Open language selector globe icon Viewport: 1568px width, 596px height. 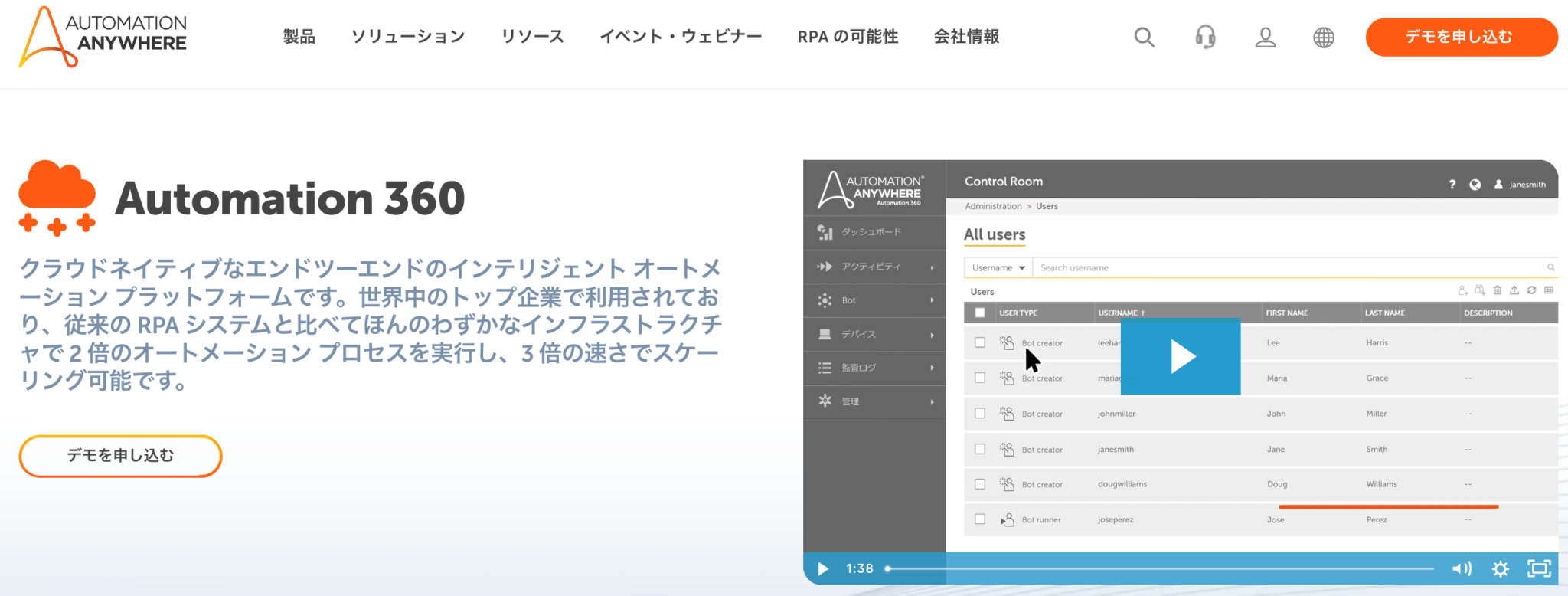[1323, 37]
